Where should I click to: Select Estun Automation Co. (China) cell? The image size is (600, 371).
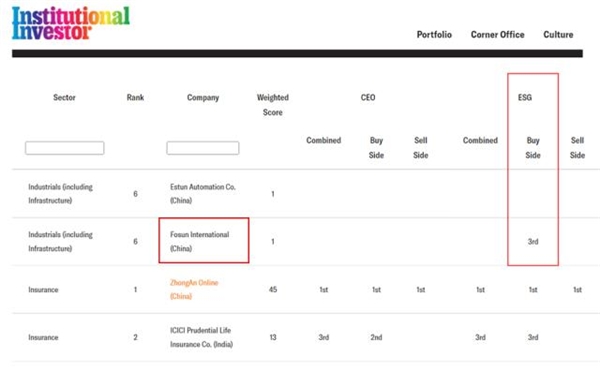[x=203, y=194]
